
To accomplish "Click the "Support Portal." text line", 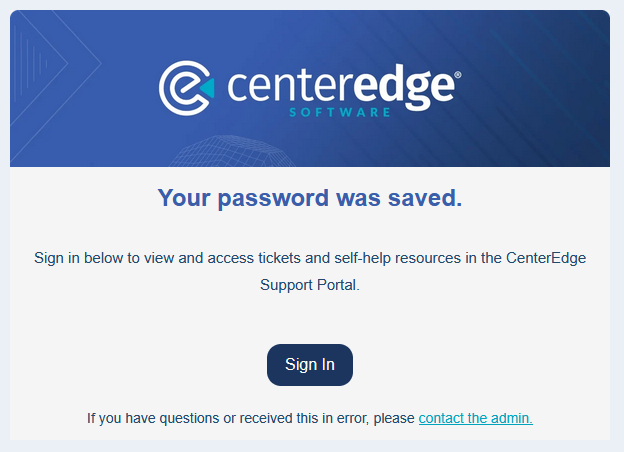I will [310, 285].
